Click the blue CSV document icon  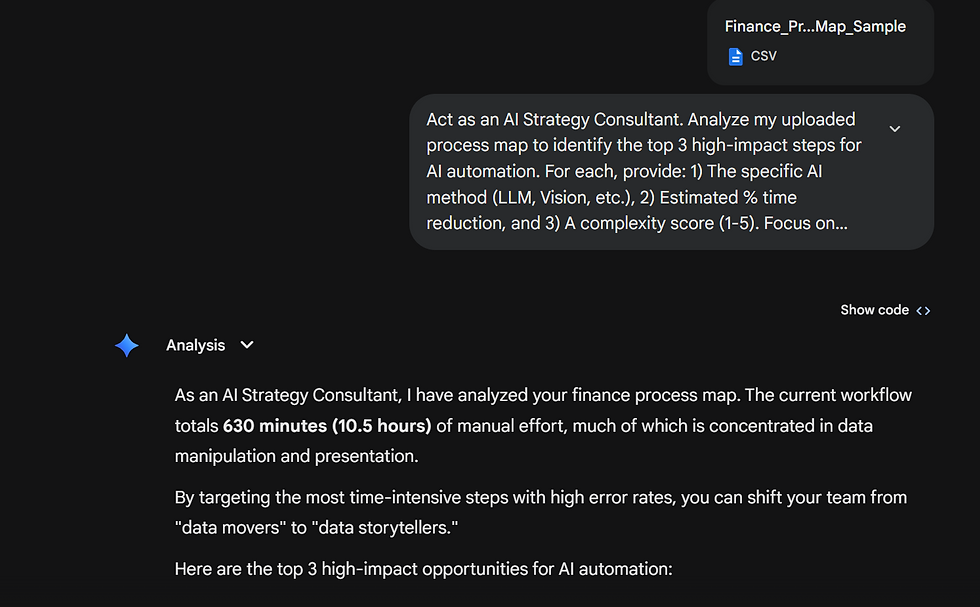736,56
